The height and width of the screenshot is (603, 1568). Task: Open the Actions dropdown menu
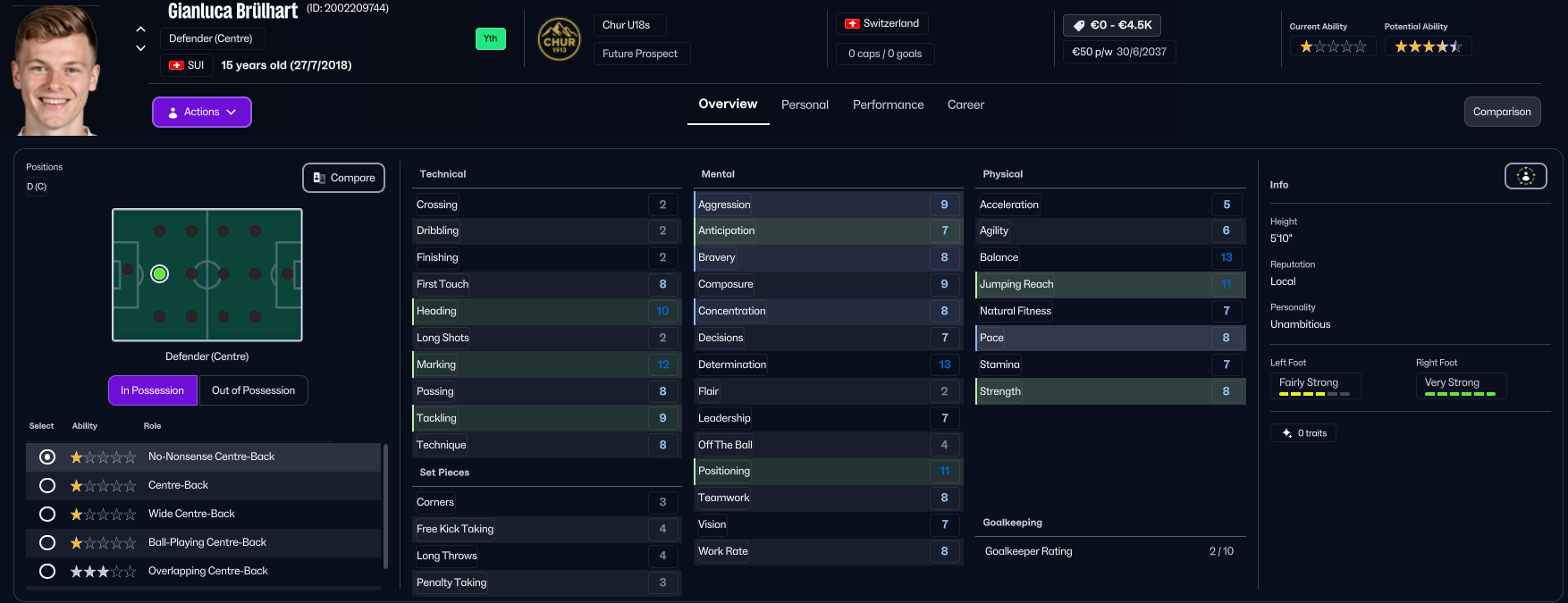click(x=202, y=112)
